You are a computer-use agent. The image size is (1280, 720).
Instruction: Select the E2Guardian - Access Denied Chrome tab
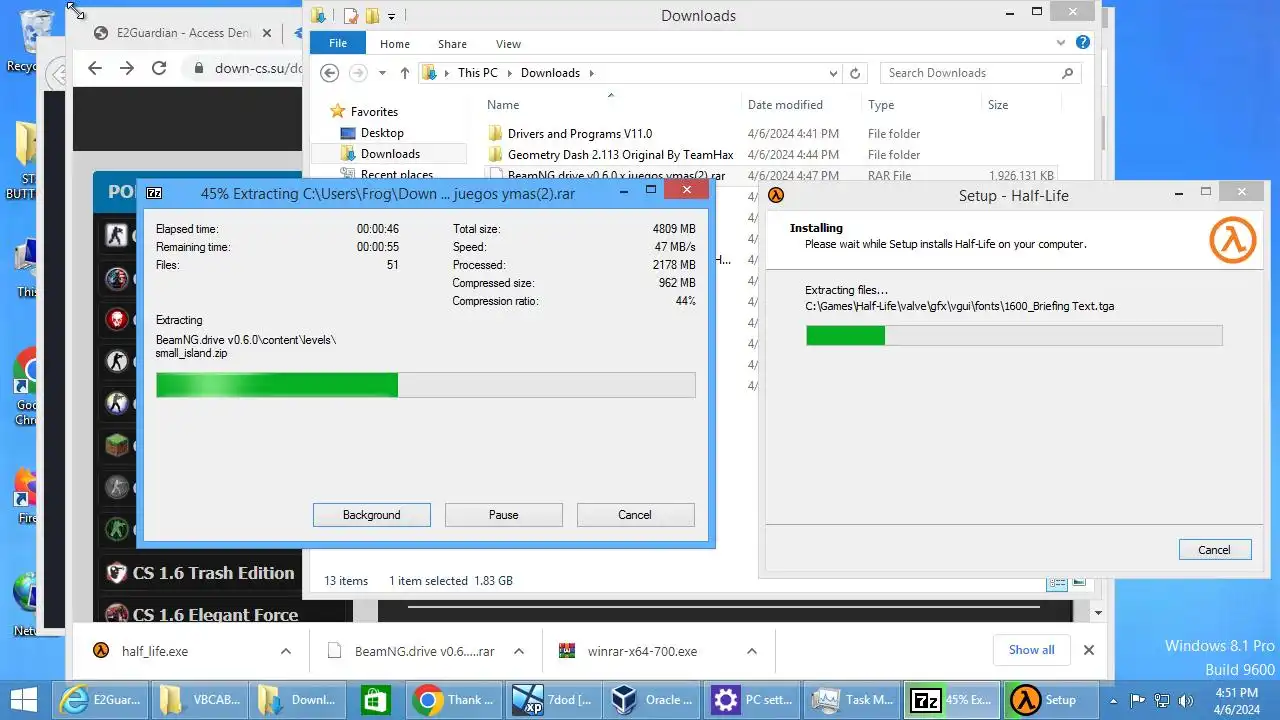tap(182, 32)
